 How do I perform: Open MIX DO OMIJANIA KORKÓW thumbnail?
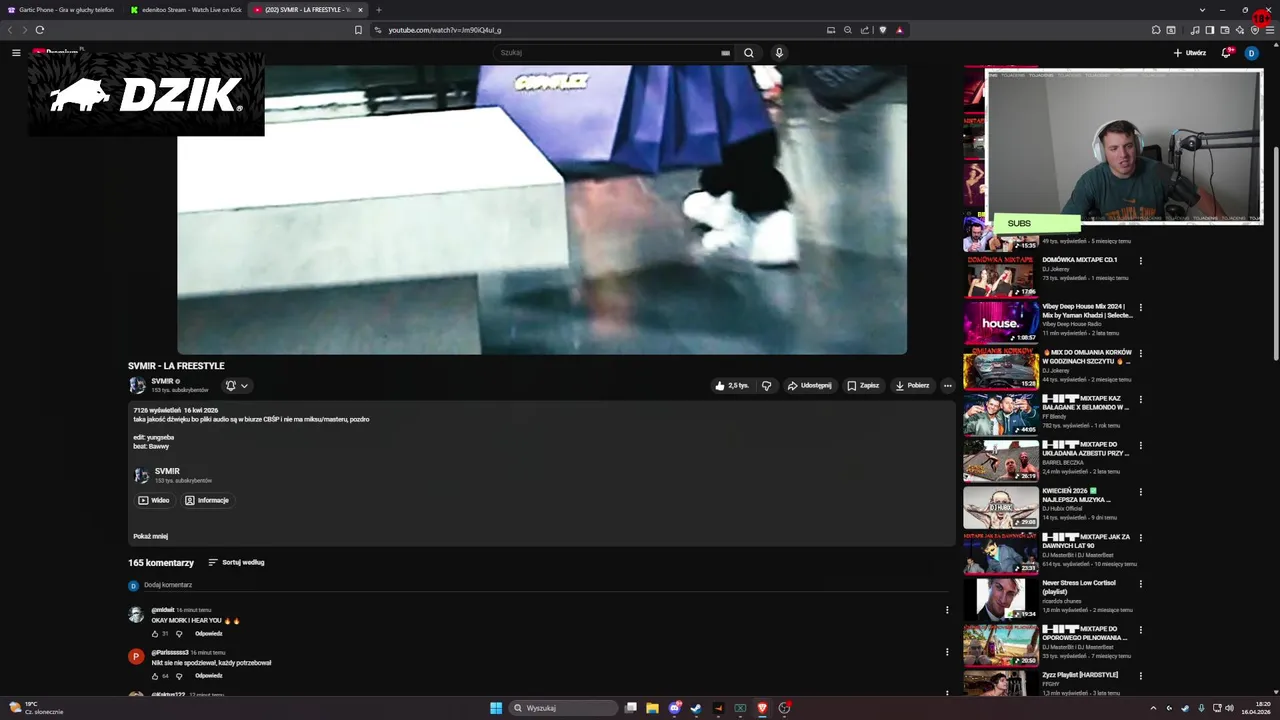point(1000,368)
